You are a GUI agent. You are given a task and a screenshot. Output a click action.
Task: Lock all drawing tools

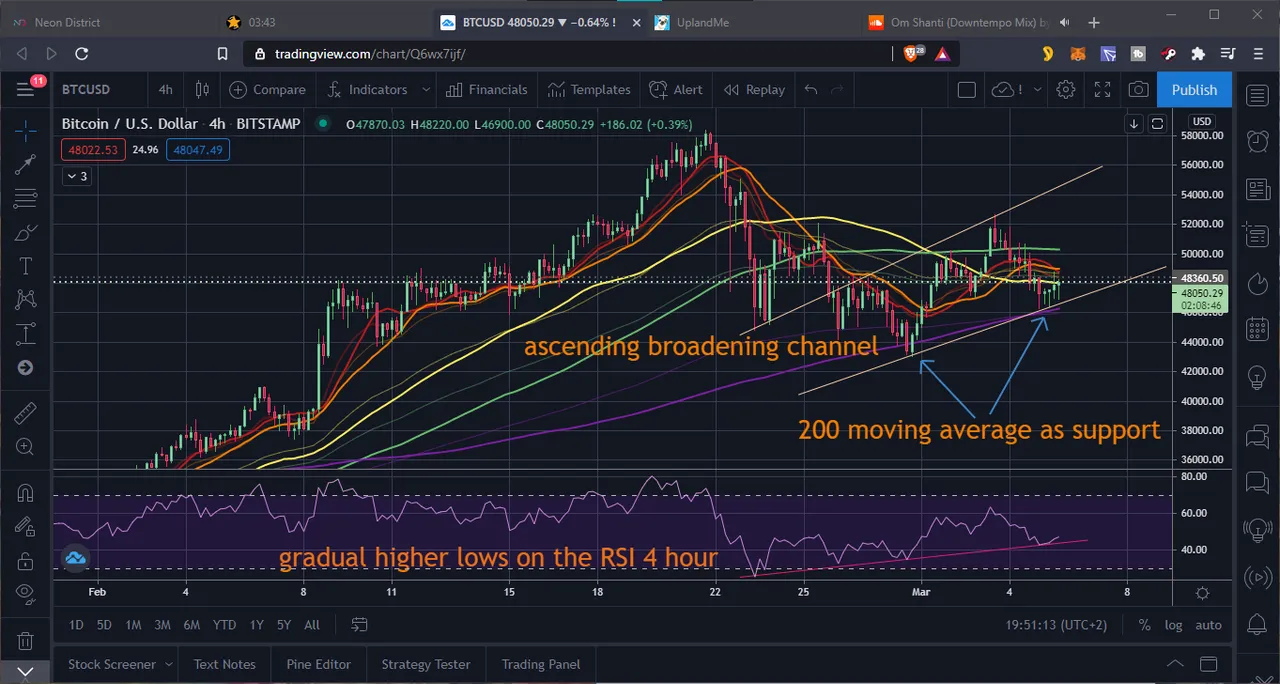click(26, 560)
